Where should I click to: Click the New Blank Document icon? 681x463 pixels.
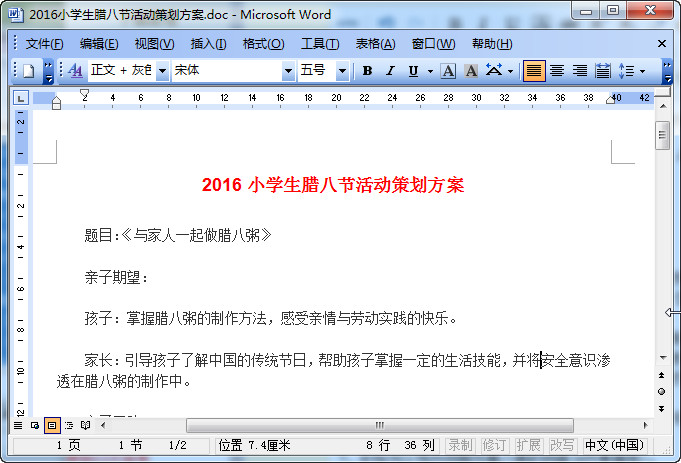[29, 71]
